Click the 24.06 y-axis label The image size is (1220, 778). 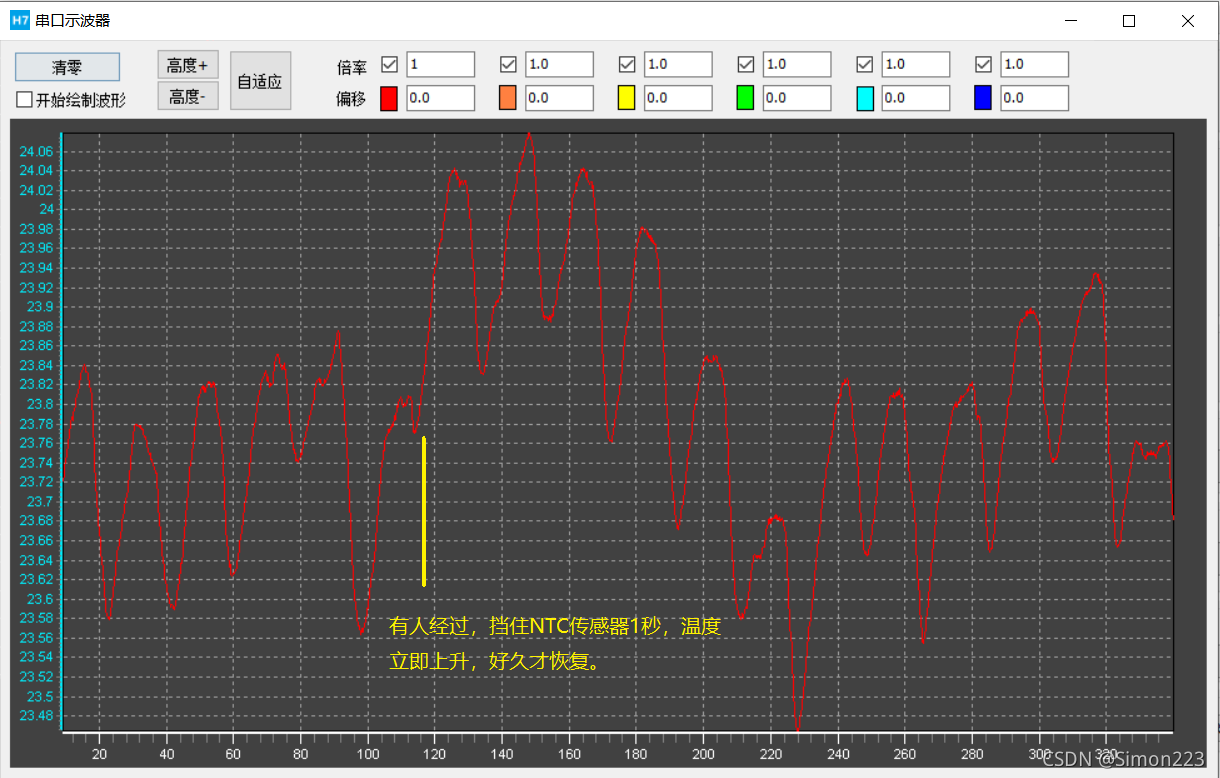37,151
